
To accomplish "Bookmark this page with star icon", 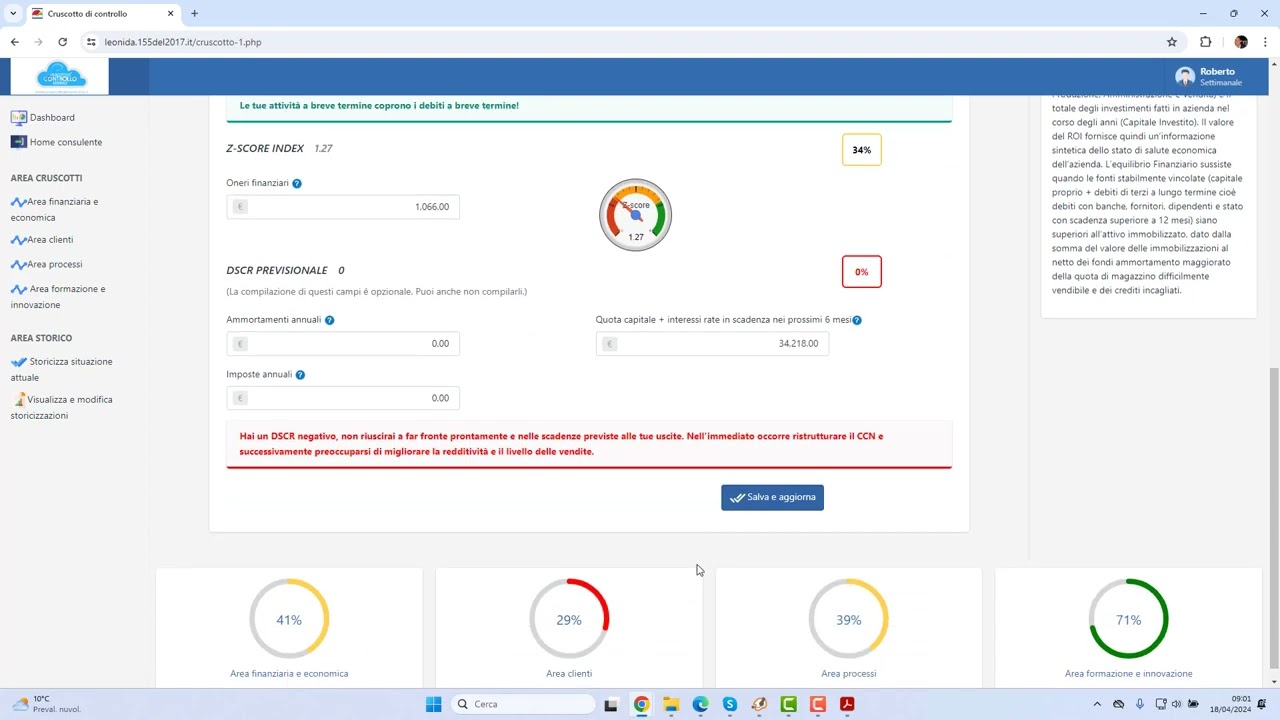I will tap(1172, 42).
